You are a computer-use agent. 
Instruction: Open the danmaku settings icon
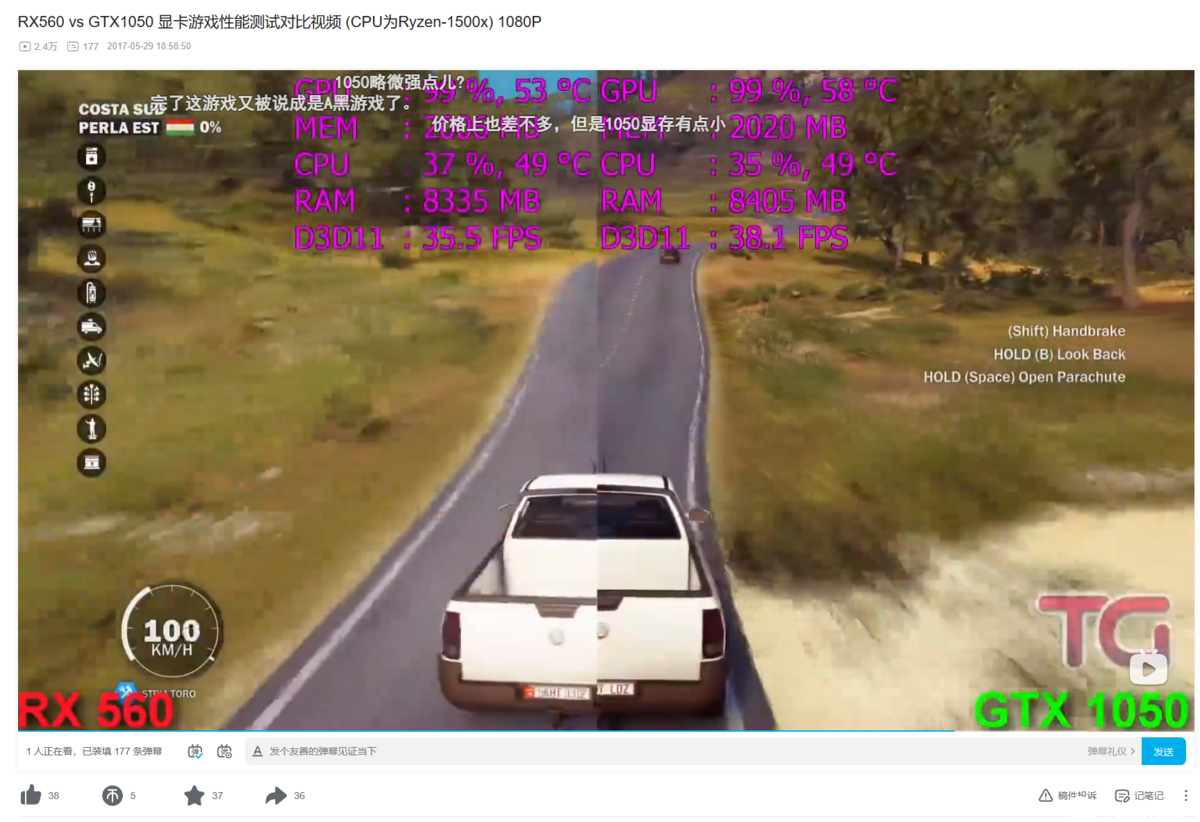point(225,751)
